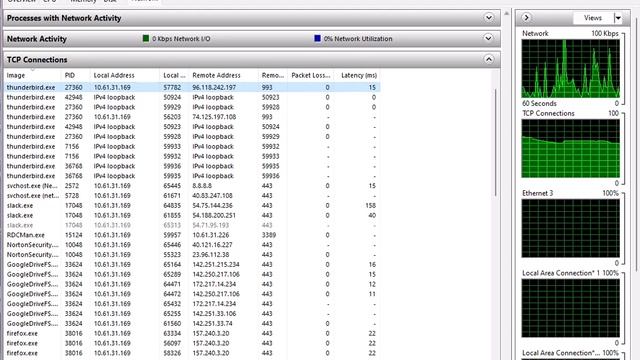Click PID value 5728
The image size is (640, 360).
(x=72, y=196)
